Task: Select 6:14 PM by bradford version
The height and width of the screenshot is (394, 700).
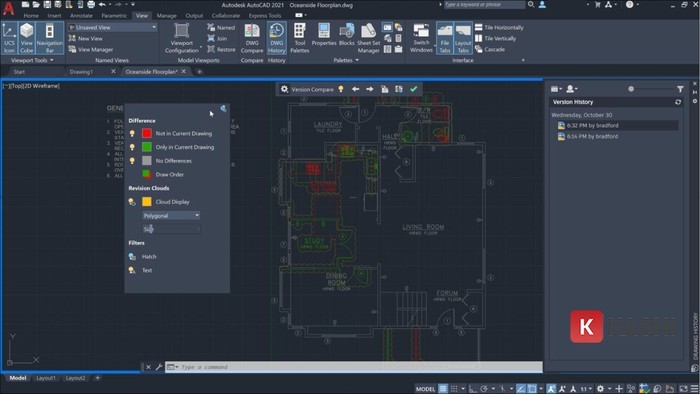Action: (617, 137)
